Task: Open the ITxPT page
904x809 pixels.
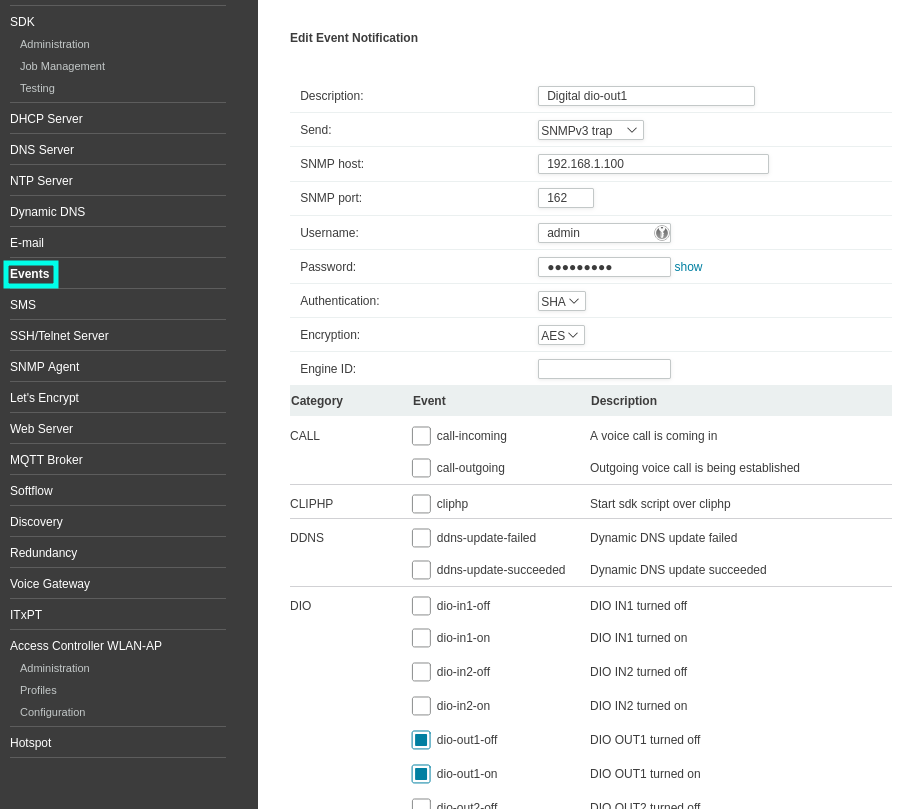Action: pos(26,615)
